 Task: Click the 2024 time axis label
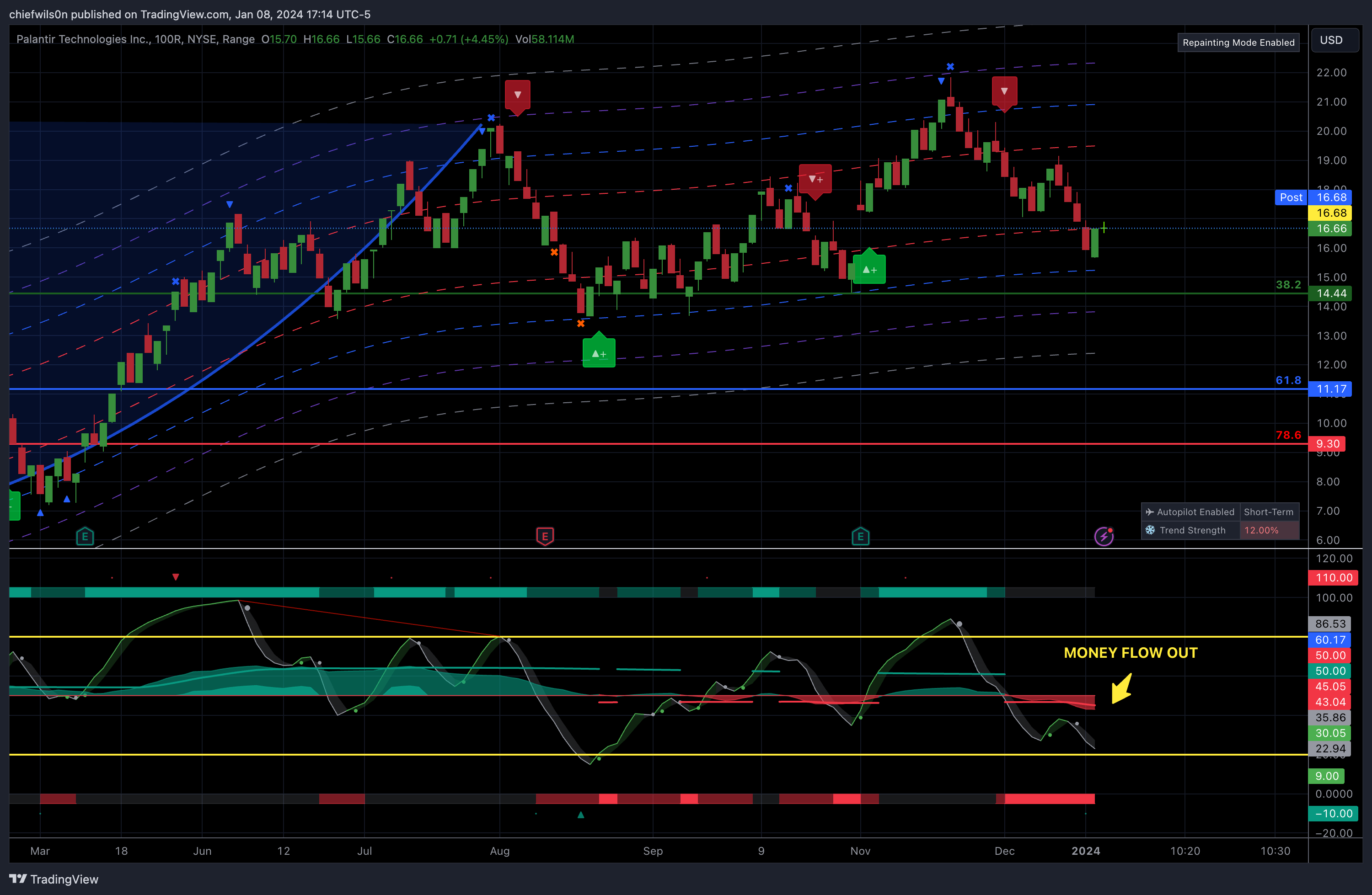pos(1086,851)
